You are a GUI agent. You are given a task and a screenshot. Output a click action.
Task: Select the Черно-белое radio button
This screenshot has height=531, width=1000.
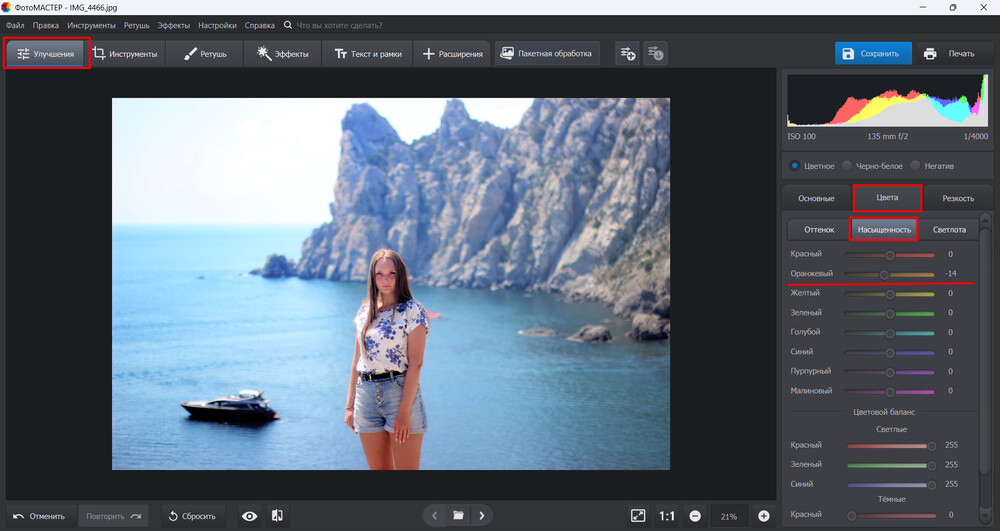point(846,166)
